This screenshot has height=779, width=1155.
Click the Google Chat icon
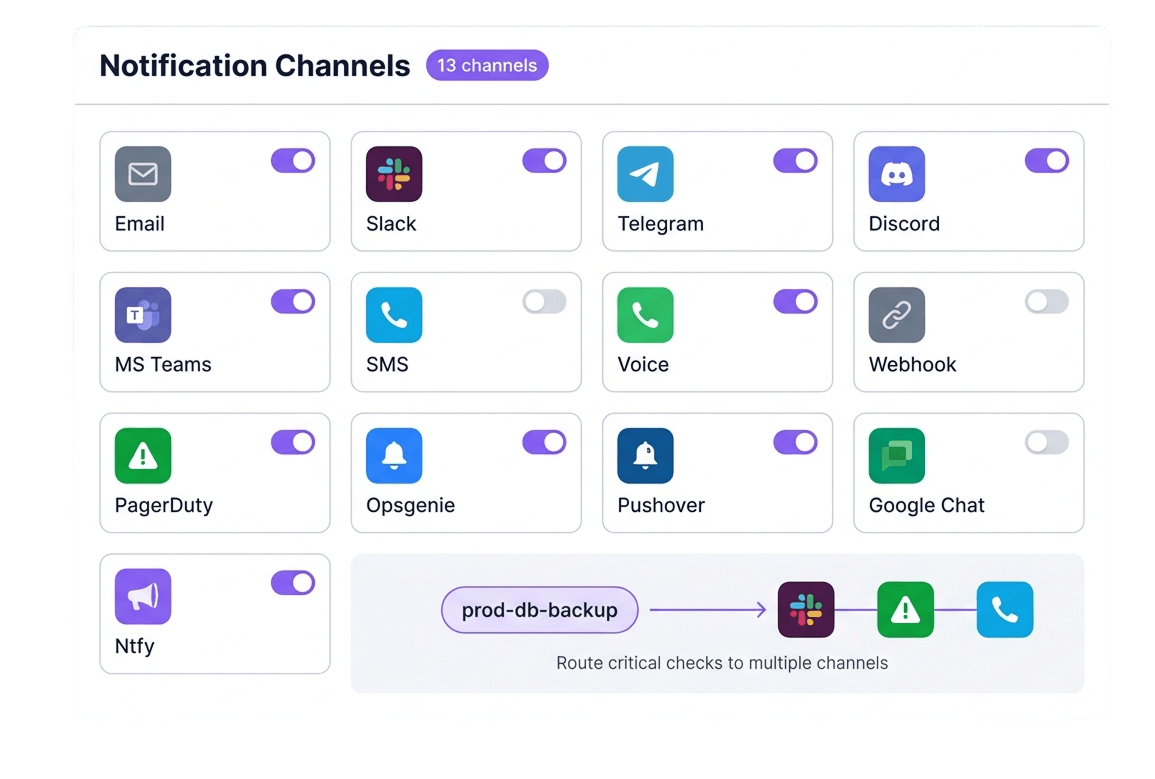(x=896, y=455)
